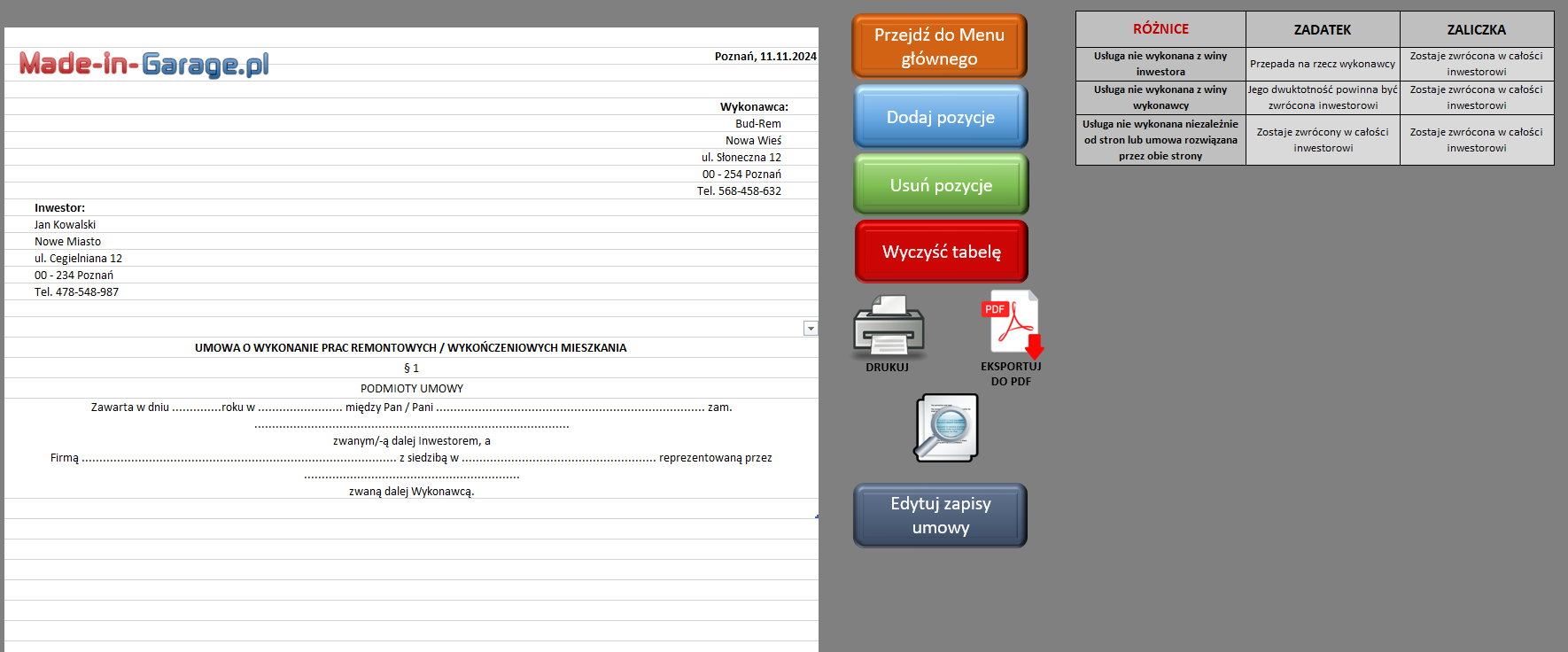Go to main menu with orange button
The height and width of the screenshot is (652, 1568).
click(939, 46)
